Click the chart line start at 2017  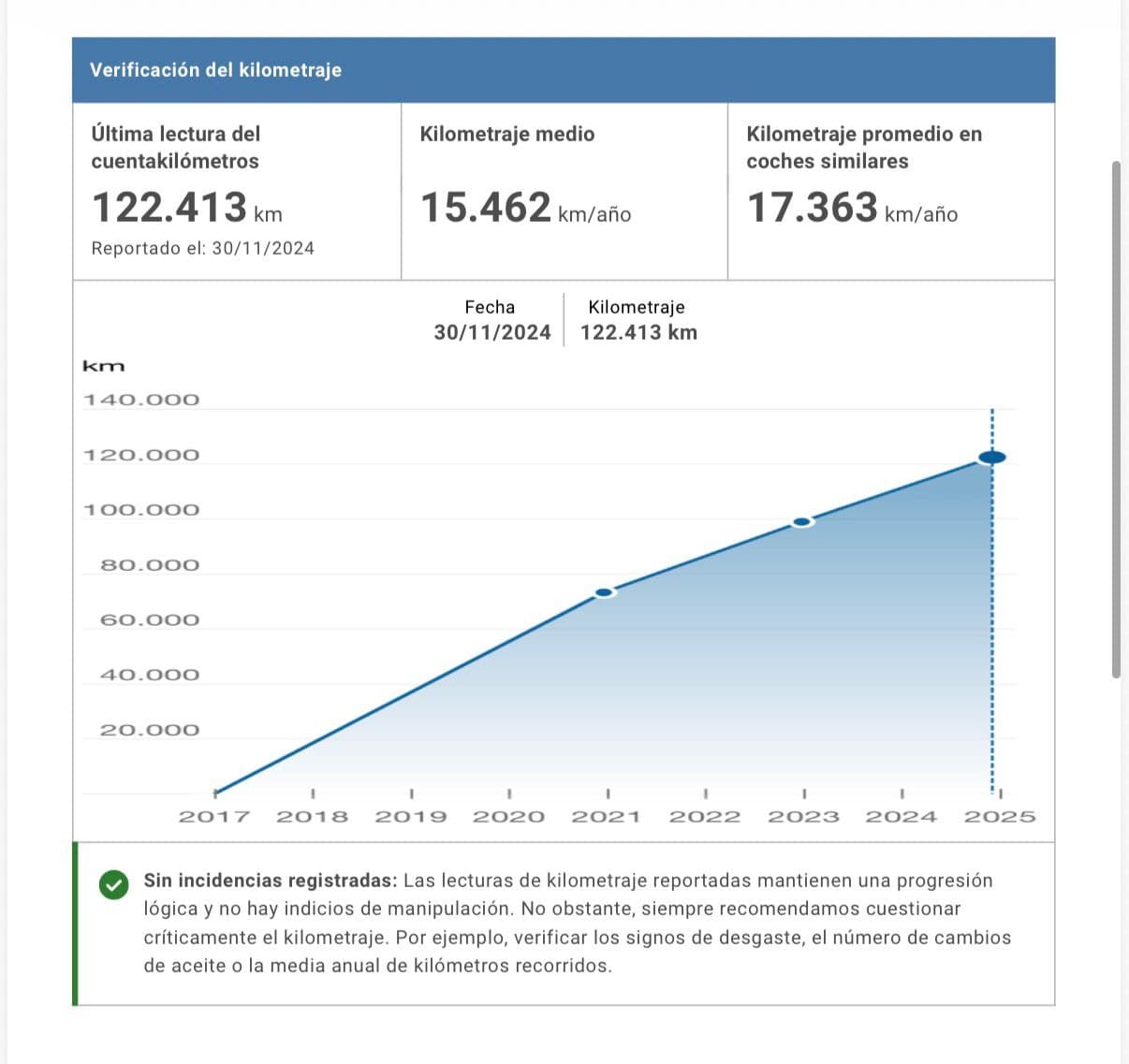pyautogui.click(x=216, y=793)
